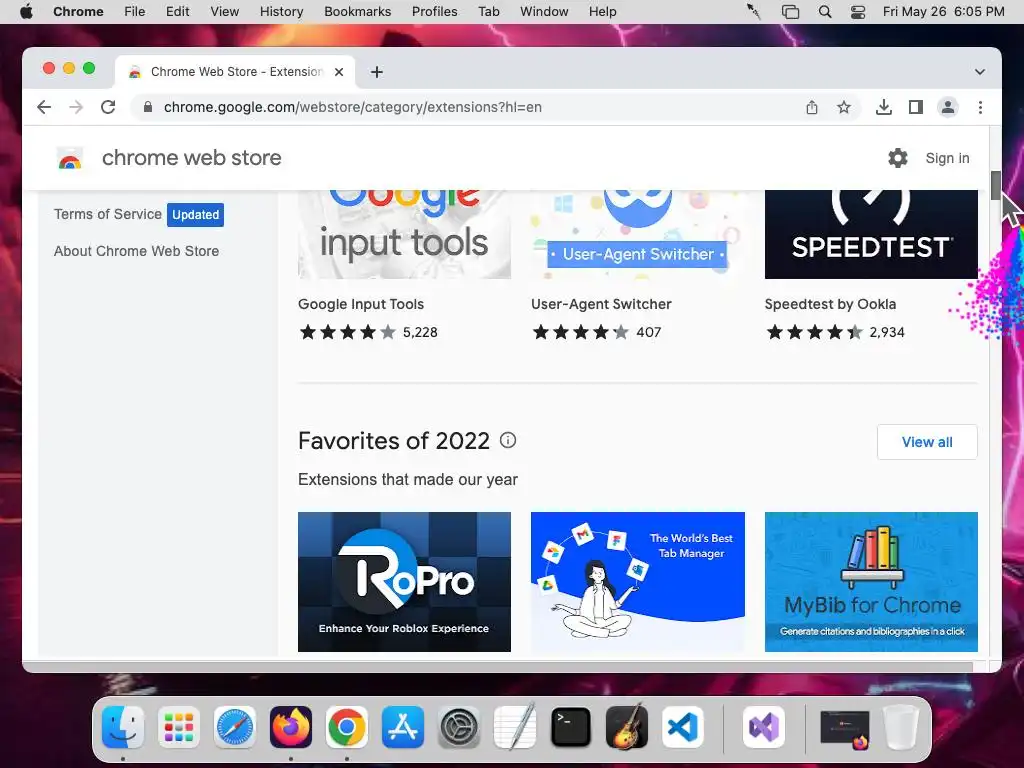Expand the tab search chevron
This screenshot has width=1024, height=768.
coord(980,72)
